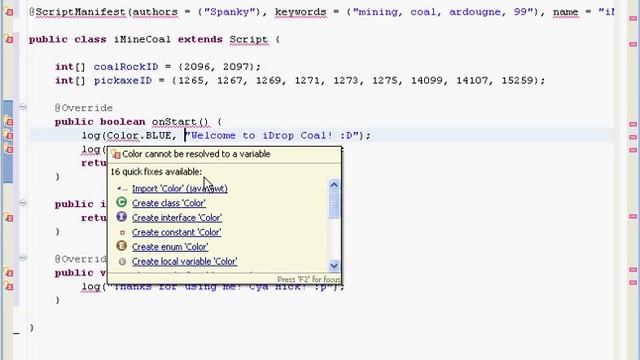Click the error marker beside the iMineCoal class line

pyautogui.click(x=9, y=40)
